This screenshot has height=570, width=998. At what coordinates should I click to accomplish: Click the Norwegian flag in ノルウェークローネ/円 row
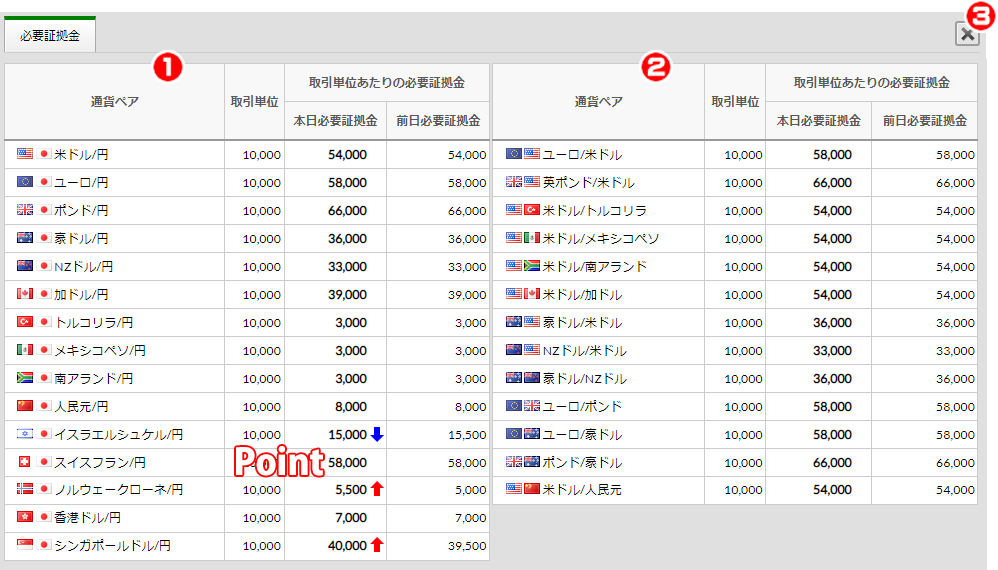coord(25,489)
